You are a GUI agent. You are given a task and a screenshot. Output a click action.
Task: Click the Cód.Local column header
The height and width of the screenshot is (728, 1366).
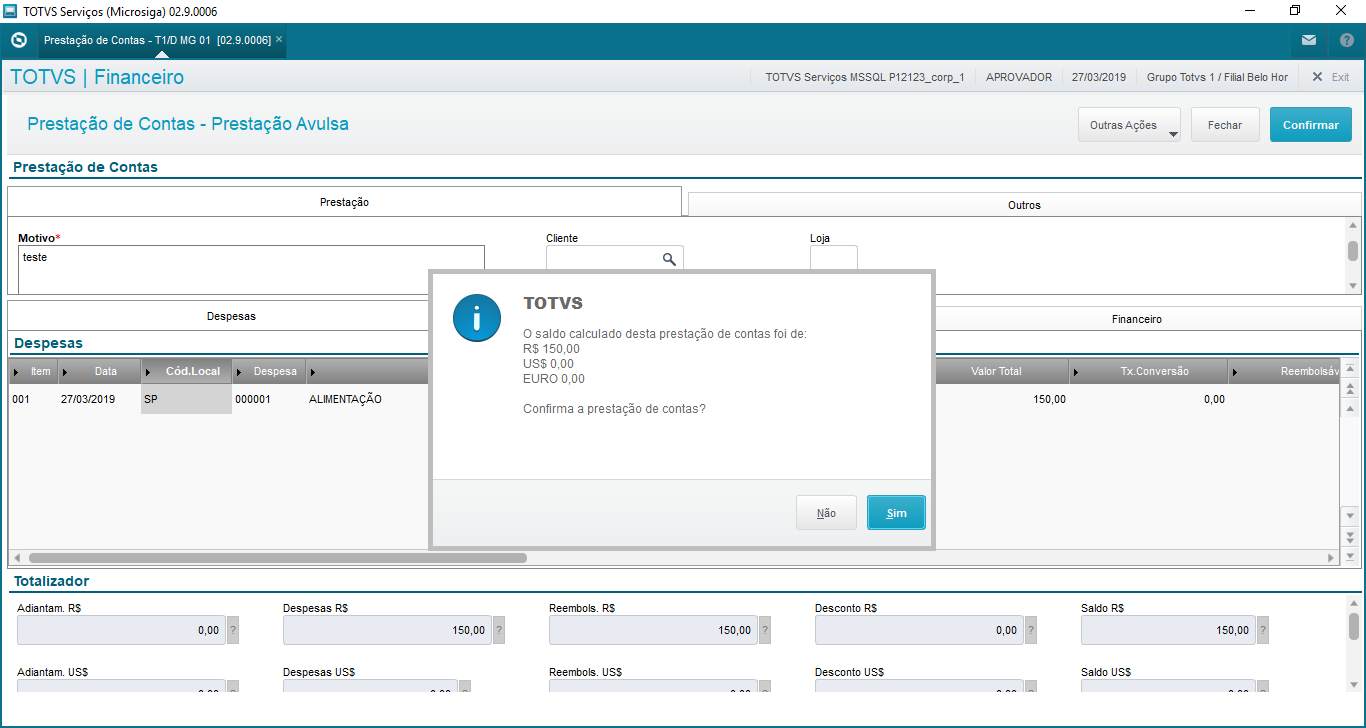186,371
